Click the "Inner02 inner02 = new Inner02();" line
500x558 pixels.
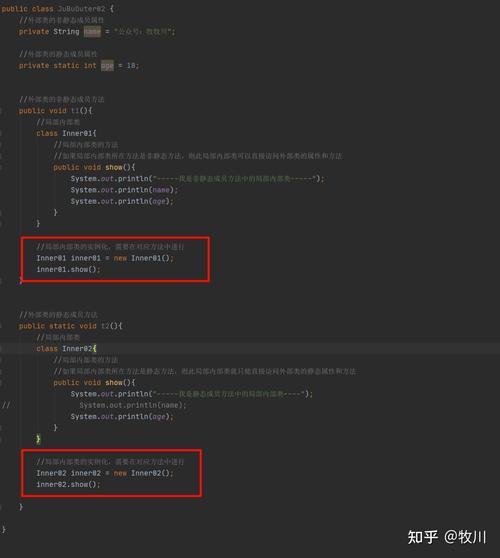pyautogui.click(x=105, y=473)
